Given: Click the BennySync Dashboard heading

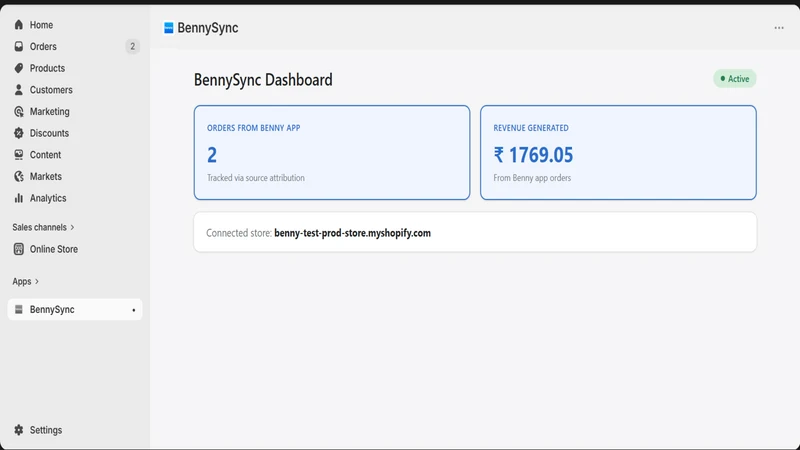Looking at the screenshot, I should tap(263, 80).
